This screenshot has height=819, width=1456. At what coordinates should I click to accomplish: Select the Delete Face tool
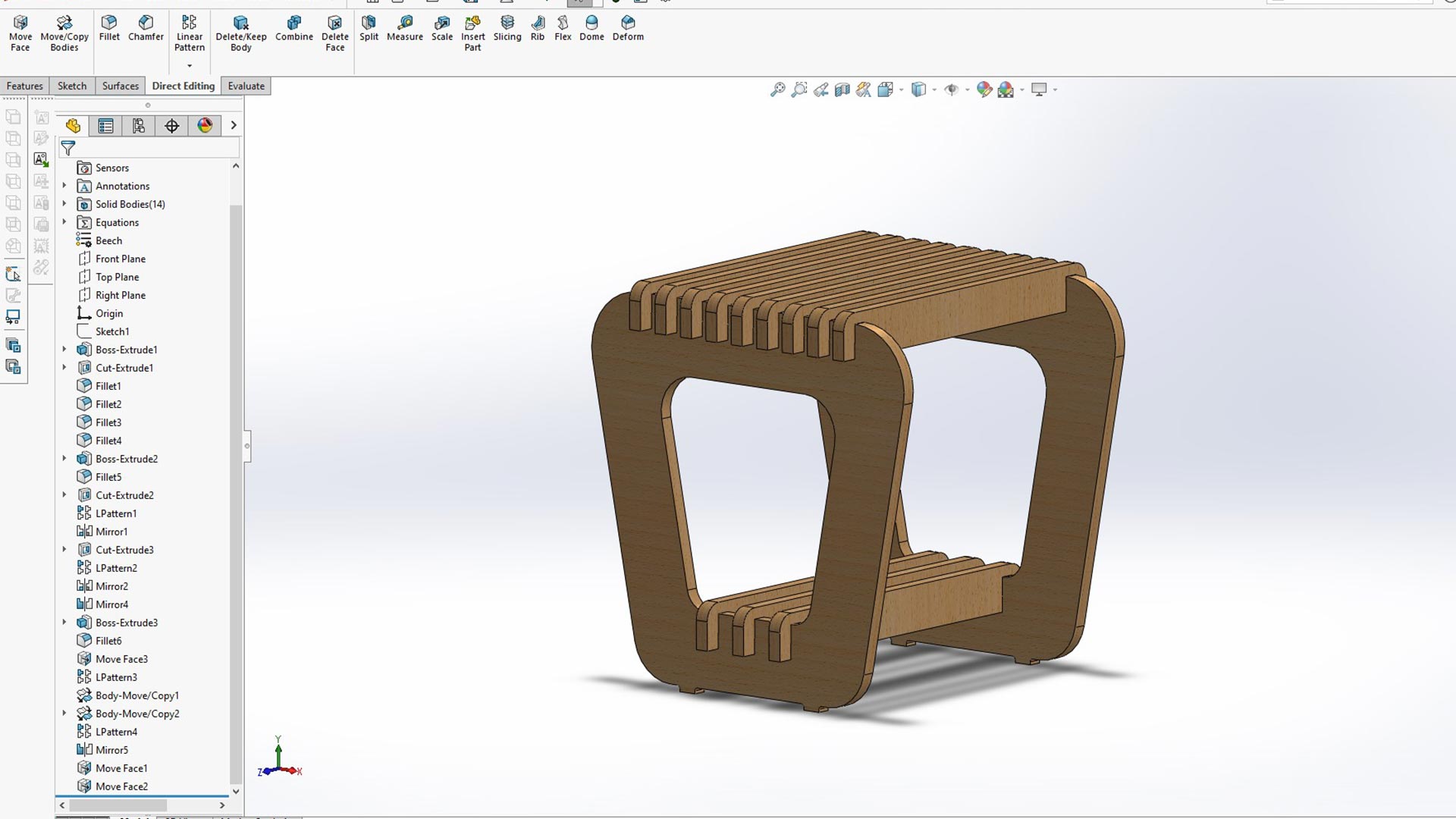[334, 34]
